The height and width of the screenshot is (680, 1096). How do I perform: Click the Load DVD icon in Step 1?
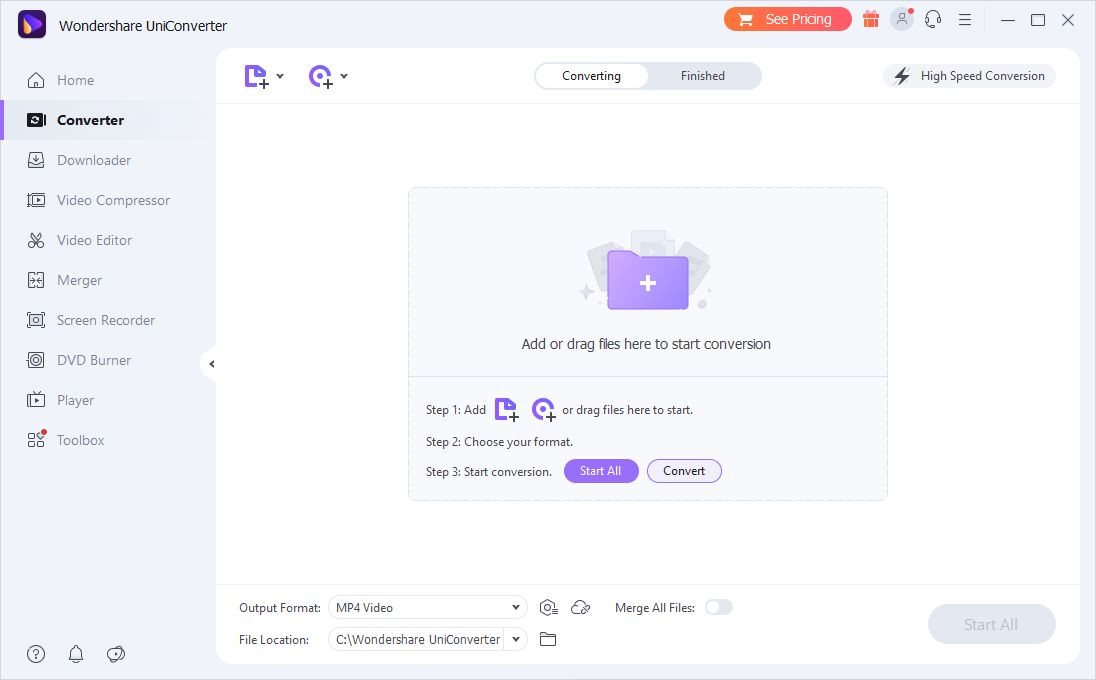click(x=543, y=410)
